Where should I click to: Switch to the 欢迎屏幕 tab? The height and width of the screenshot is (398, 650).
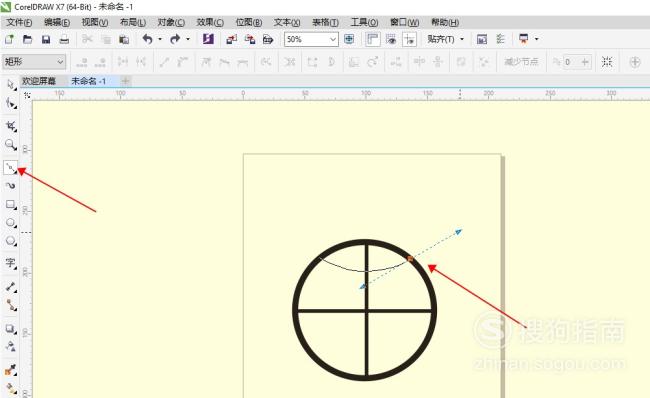coord(39,81)
